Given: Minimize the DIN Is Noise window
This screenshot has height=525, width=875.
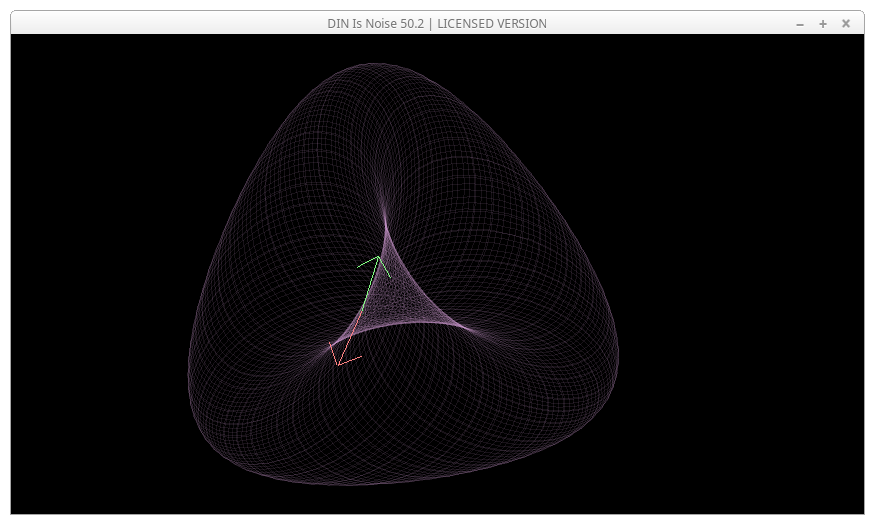Looking at the screenshot, I should 800,23.
